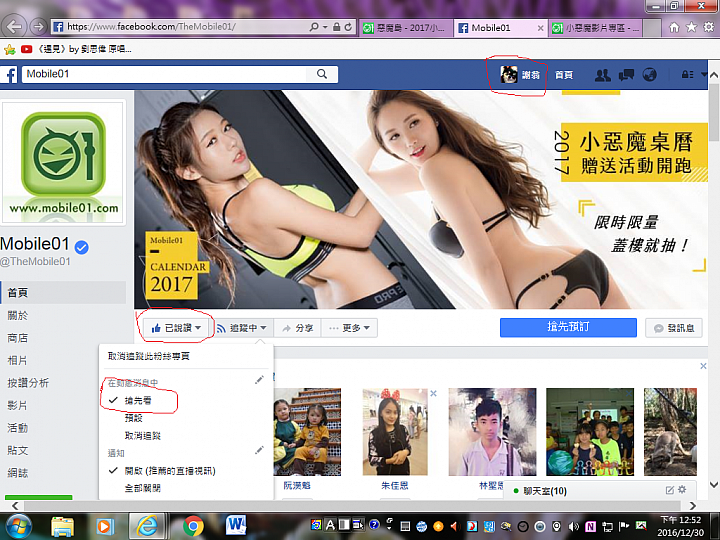Open the 已說讚 dropdown
This screenshot has width=720, height=540.
[x=176, y=328]
